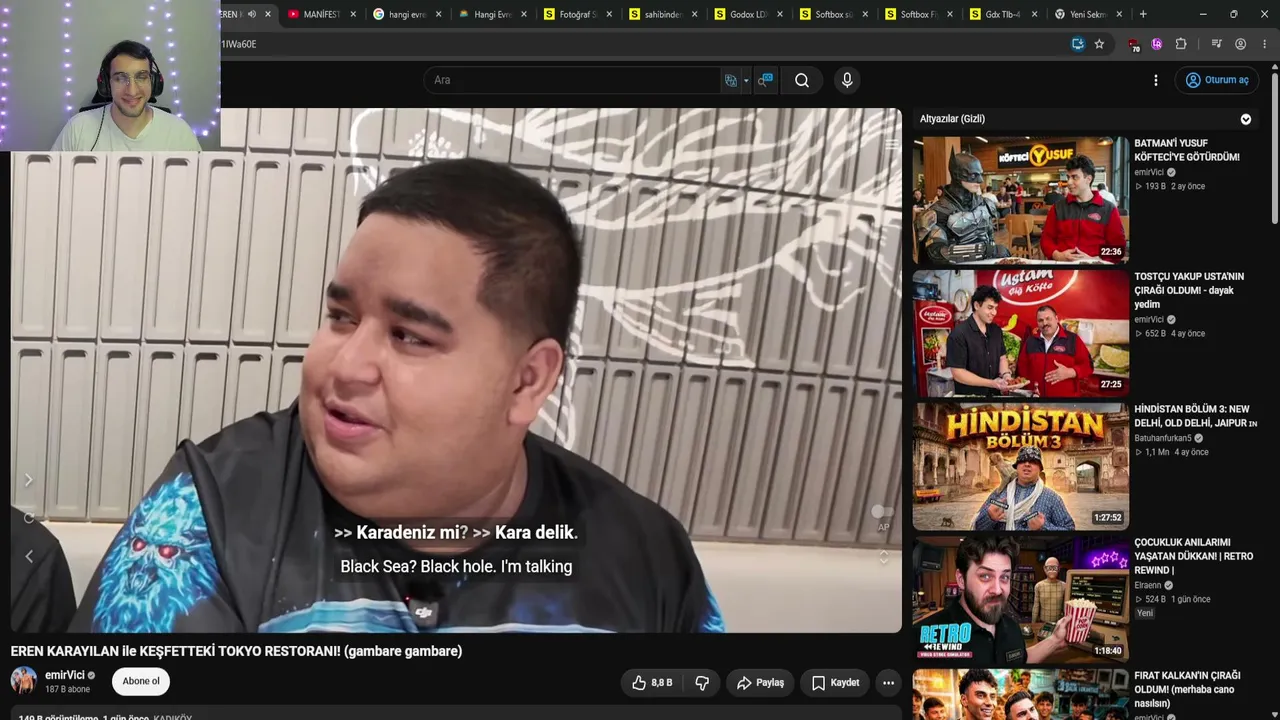Close the 'hangi evre' Google tab
This screenshot has height=720, width=1280.
click(x=438, y=14)
